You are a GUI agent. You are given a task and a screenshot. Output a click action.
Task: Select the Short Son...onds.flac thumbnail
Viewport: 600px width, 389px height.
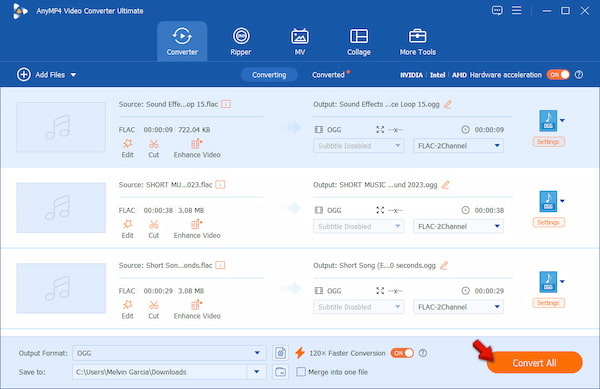(x=61, y=288)
